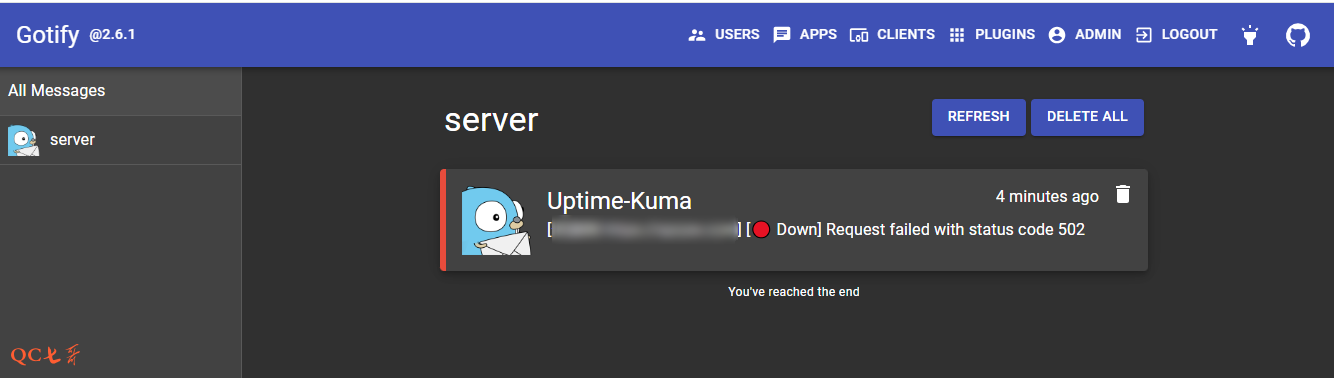Click the '4 minutes ago' timestamp

click(1047, 196)
